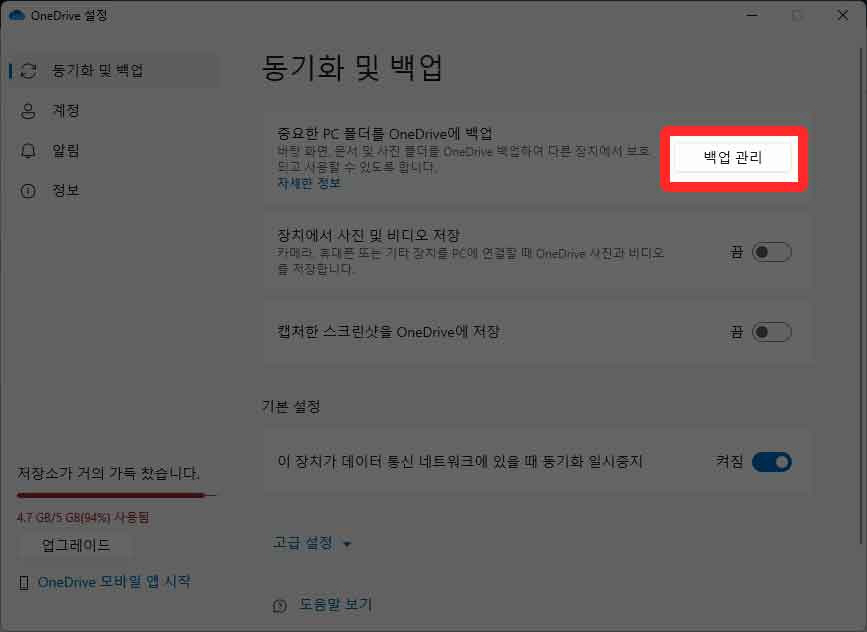The height and width of the screenshot is (632, 867).
Task: Click the vertical scrollbar on right
Action: pos(860,296)
